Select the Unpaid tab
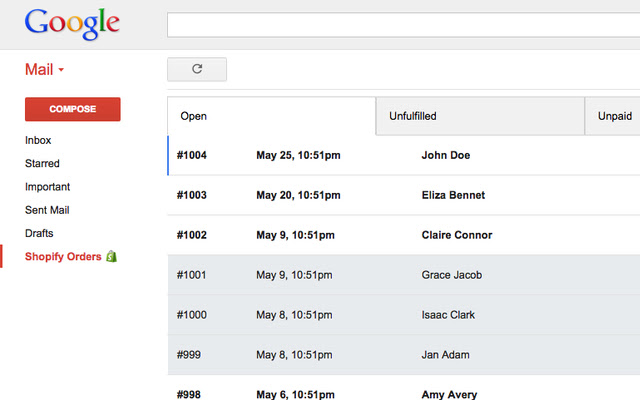This screenshot has width=640, height=400. pyautogui.click(x=613, y=116)
